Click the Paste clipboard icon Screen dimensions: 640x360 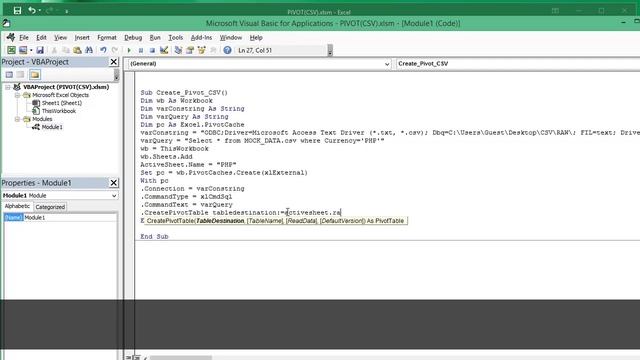tap(77, 50)
